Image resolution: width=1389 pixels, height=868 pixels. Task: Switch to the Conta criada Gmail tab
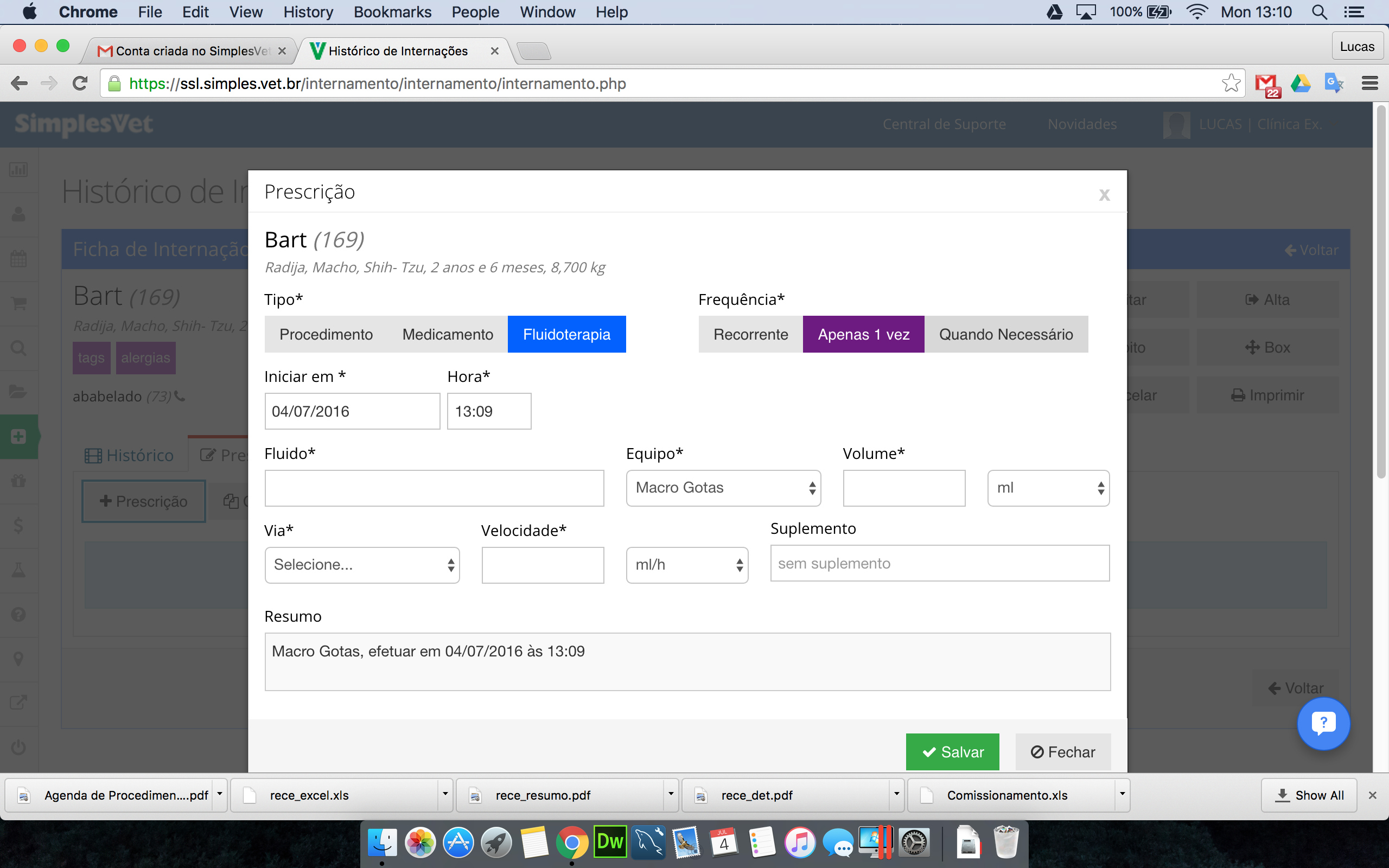click(191, 51)
